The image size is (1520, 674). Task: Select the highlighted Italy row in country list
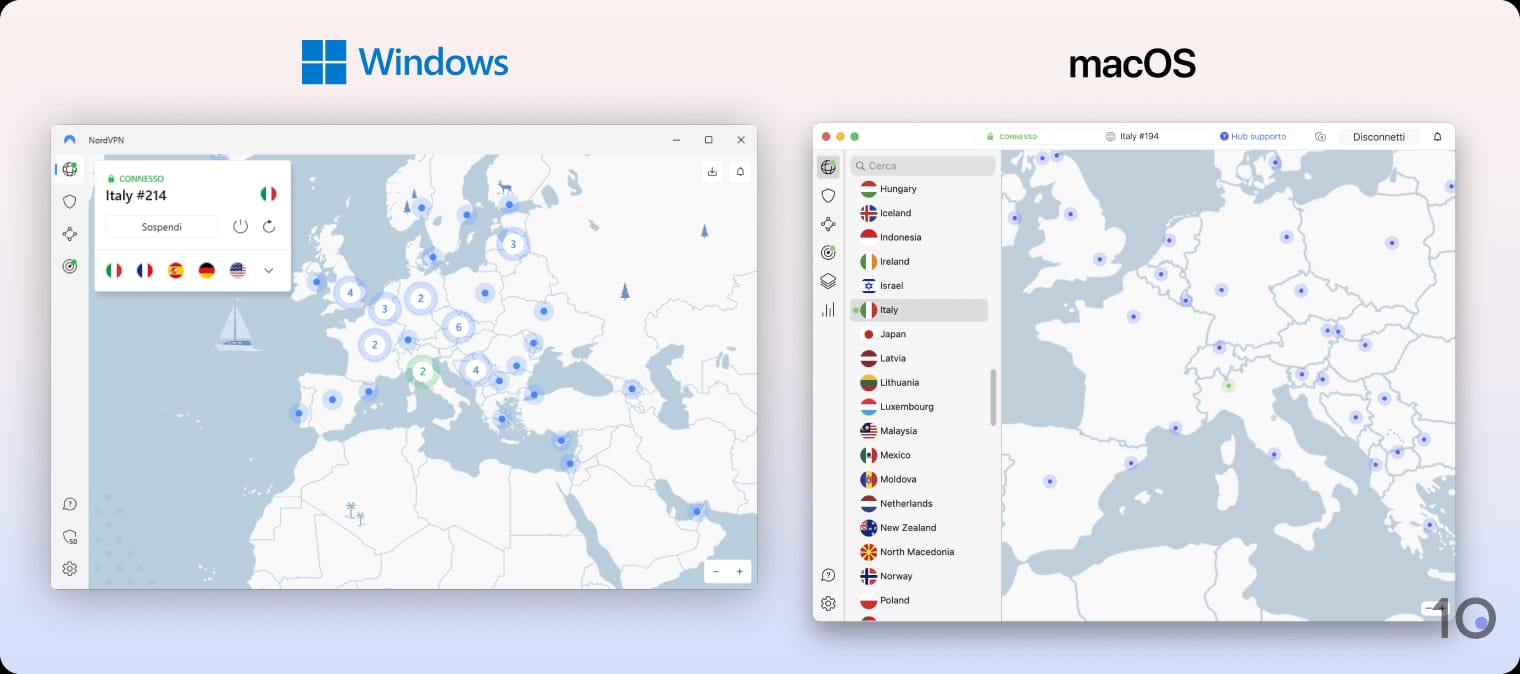pos(919,310)
